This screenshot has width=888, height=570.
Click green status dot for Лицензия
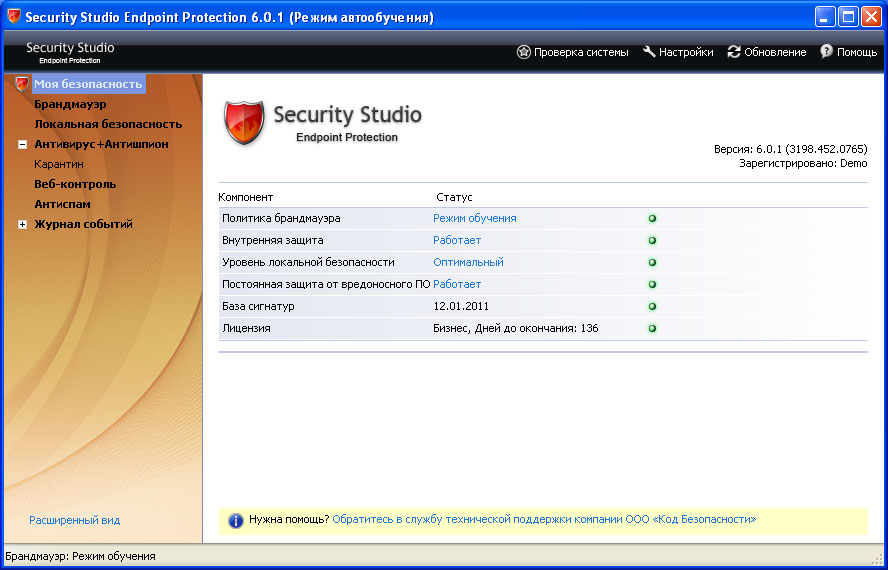pyautogui.click(x=652, y=328)
